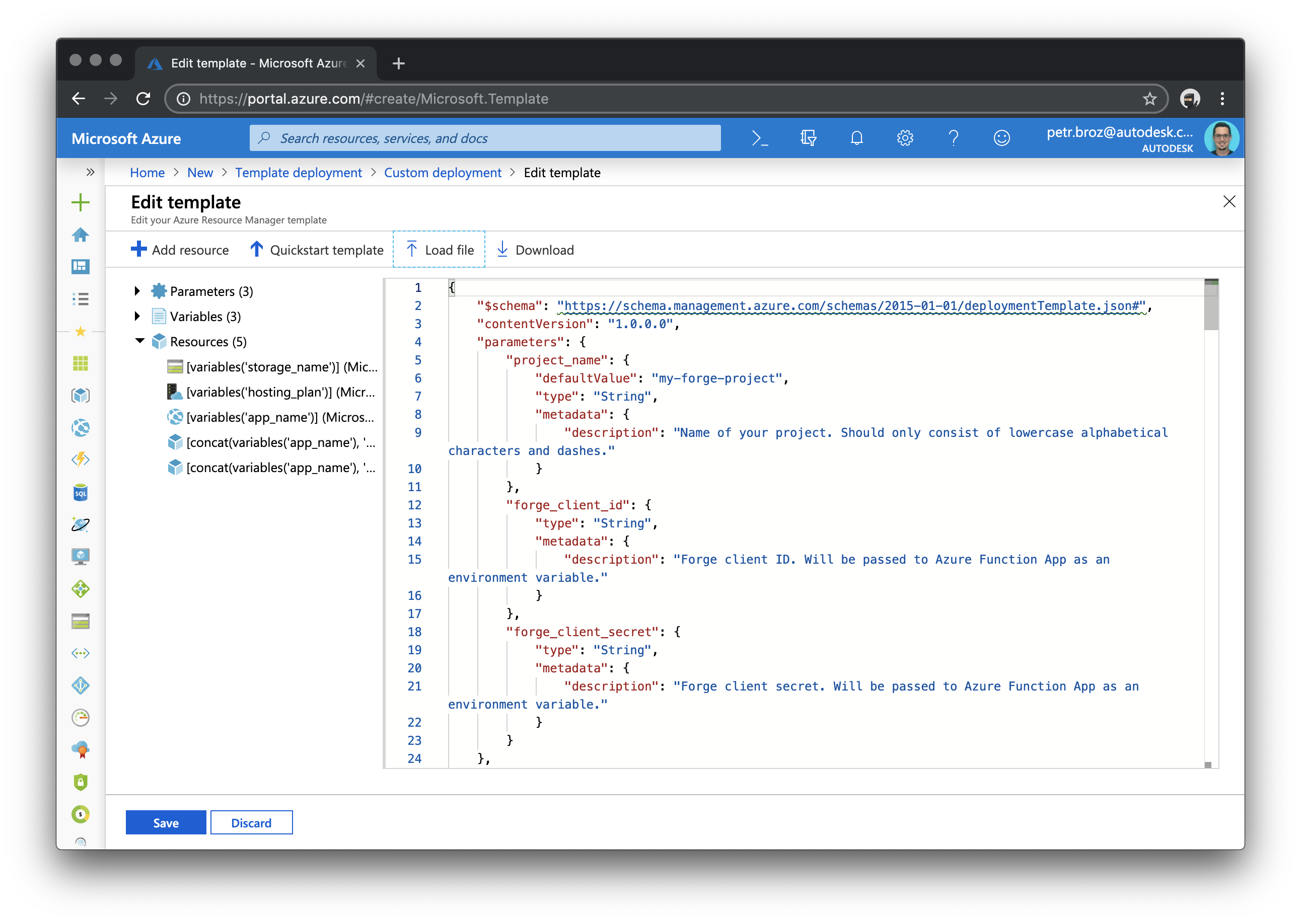Open a new browser tab
The width and height of the screenshot is (1301, 924).
click(398, 63)
